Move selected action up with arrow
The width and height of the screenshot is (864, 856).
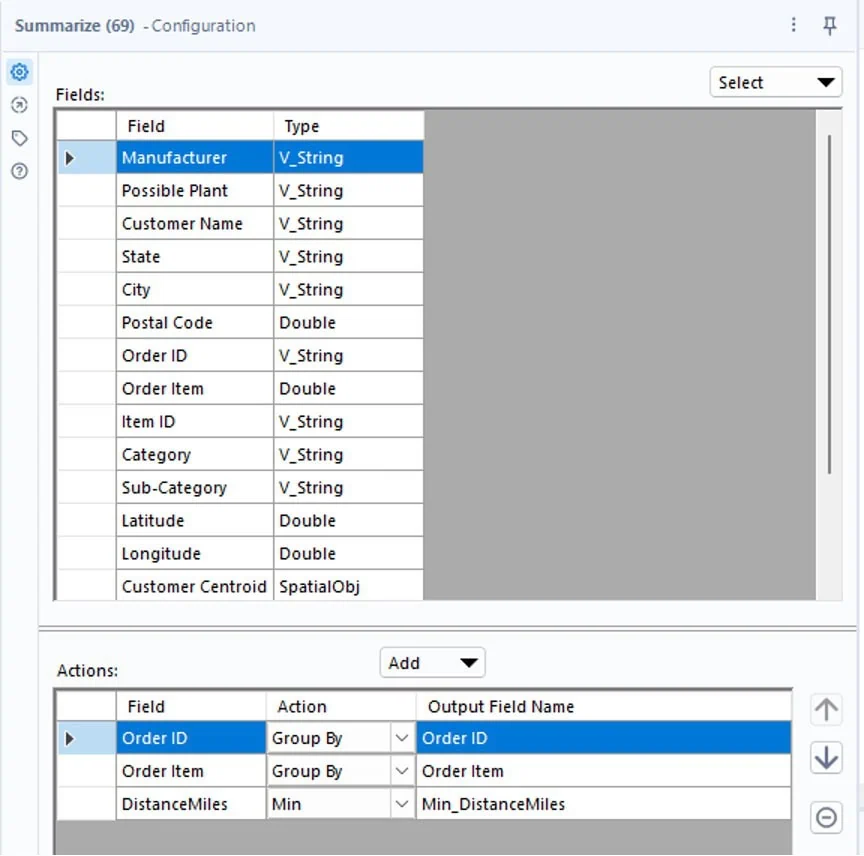(x=826, y=710)
